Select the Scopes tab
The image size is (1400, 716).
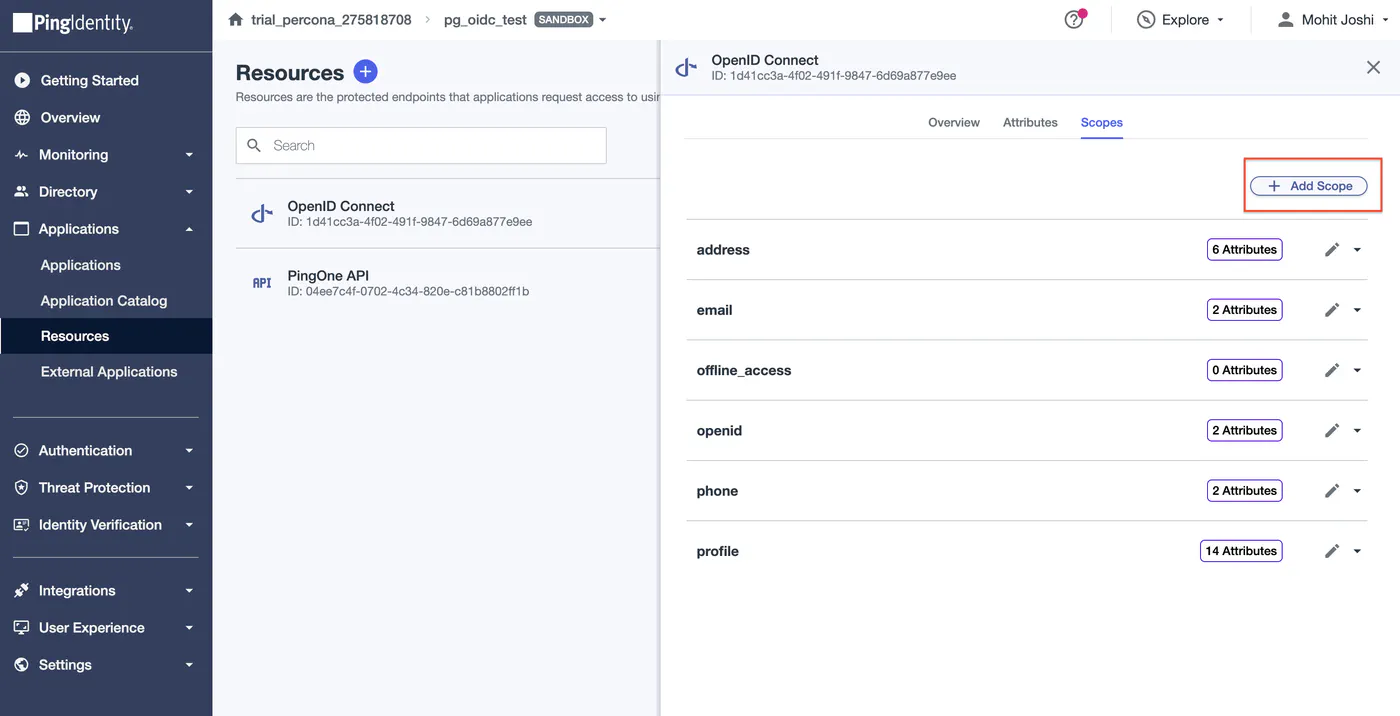tap(1101, 122)
